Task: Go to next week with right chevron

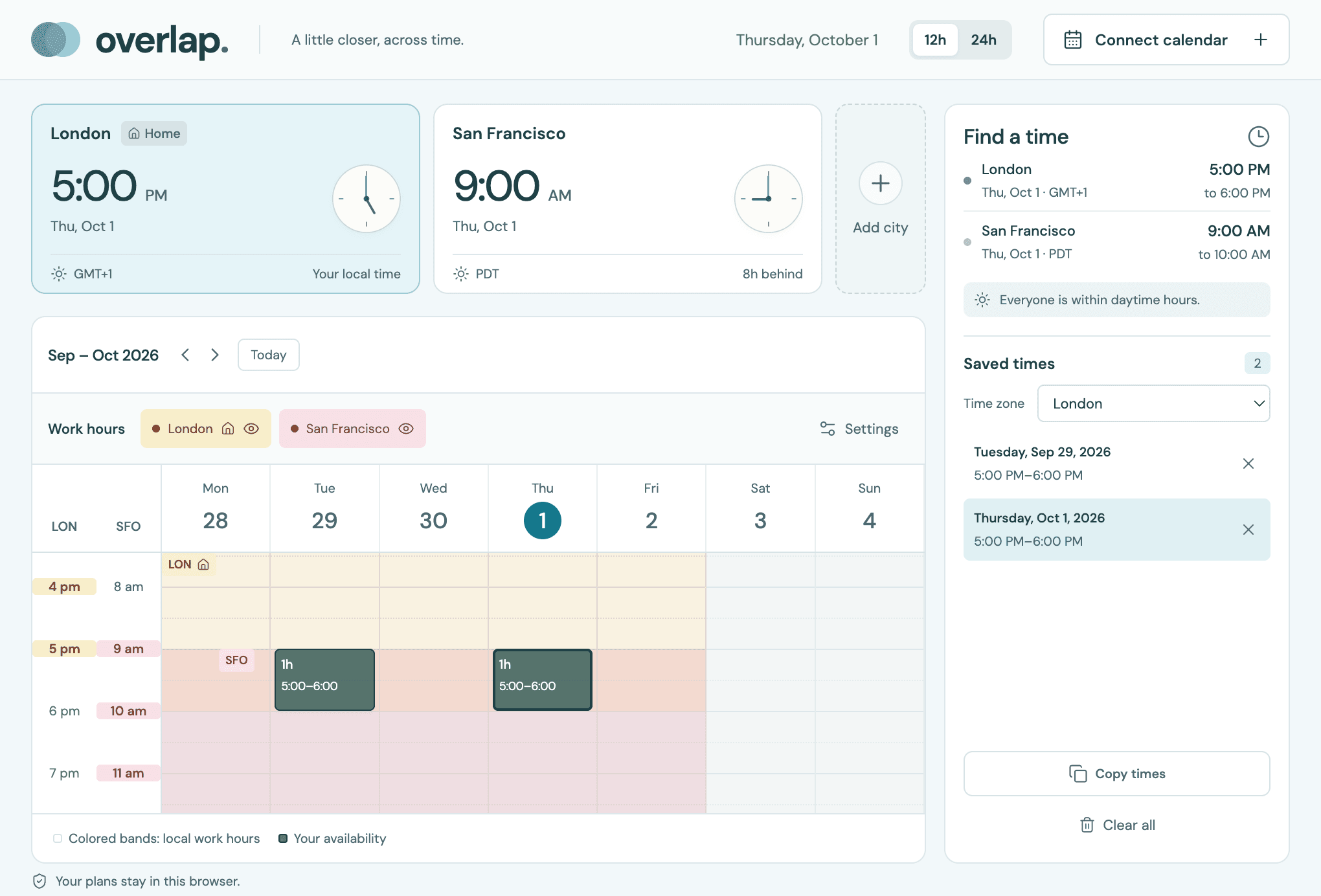Action: click(x=215, y=355)
